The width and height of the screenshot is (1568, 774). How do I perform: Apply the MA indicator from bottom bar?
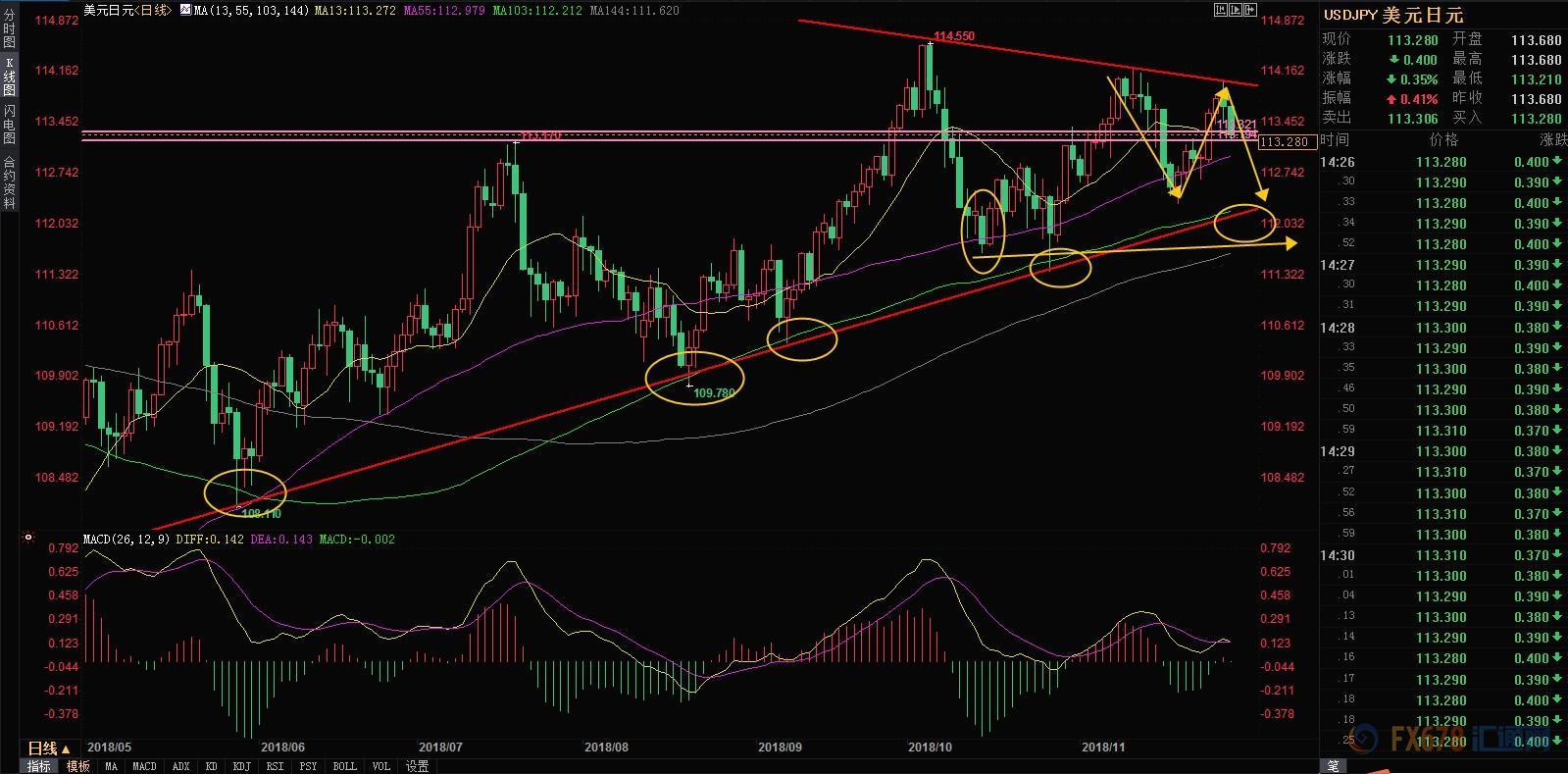coord(112,766)
